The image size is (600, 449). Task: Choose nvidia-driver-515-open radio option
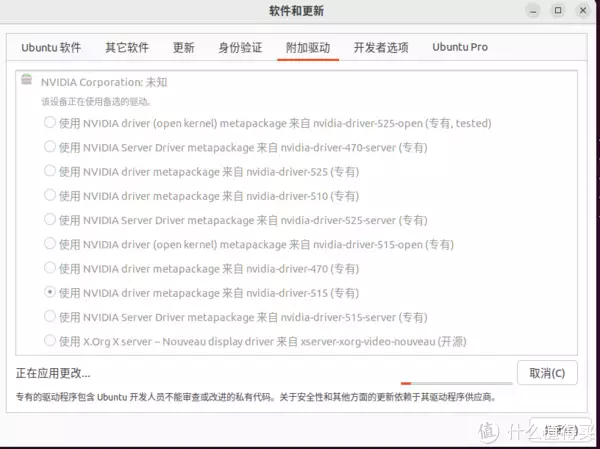pyautogui.click(x=50, y=243)
